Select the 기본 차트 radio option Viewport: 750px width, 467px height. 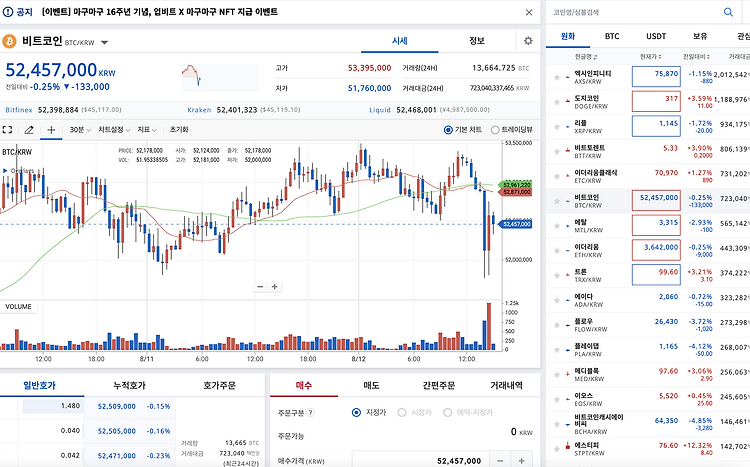448,130
